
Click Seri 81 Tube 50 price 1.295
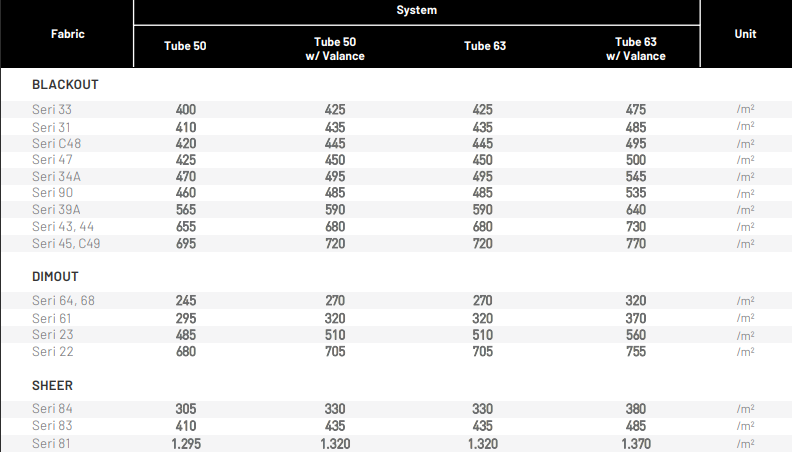click(x=186, y=444)
